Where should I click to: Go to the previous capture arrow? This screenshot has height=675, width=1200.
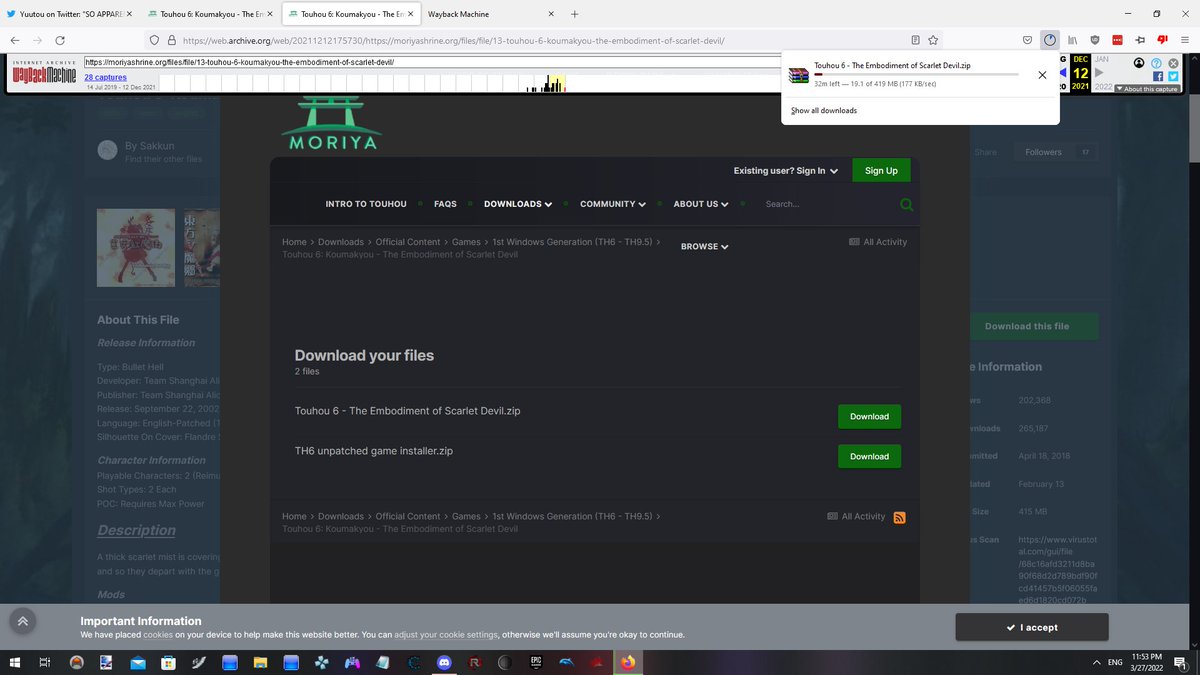coord(1063,73)
